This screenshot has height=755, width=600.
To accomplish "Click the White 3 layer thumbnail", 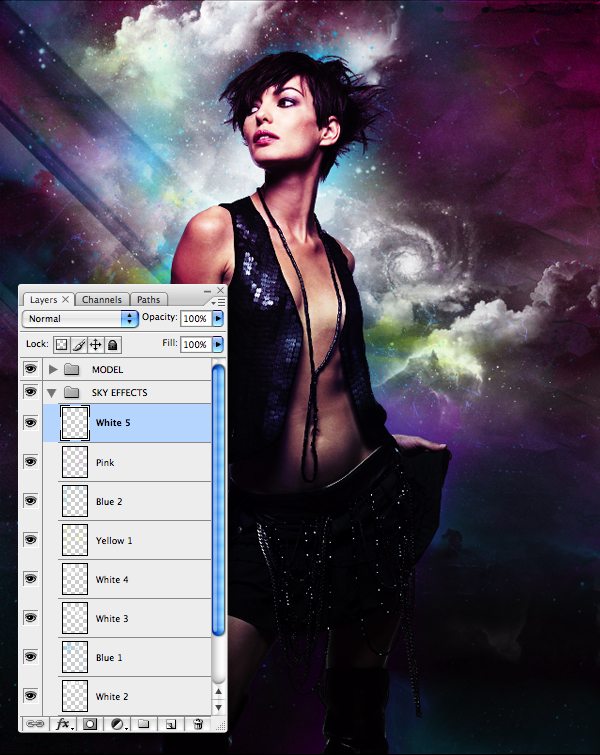I will point(75,618).
